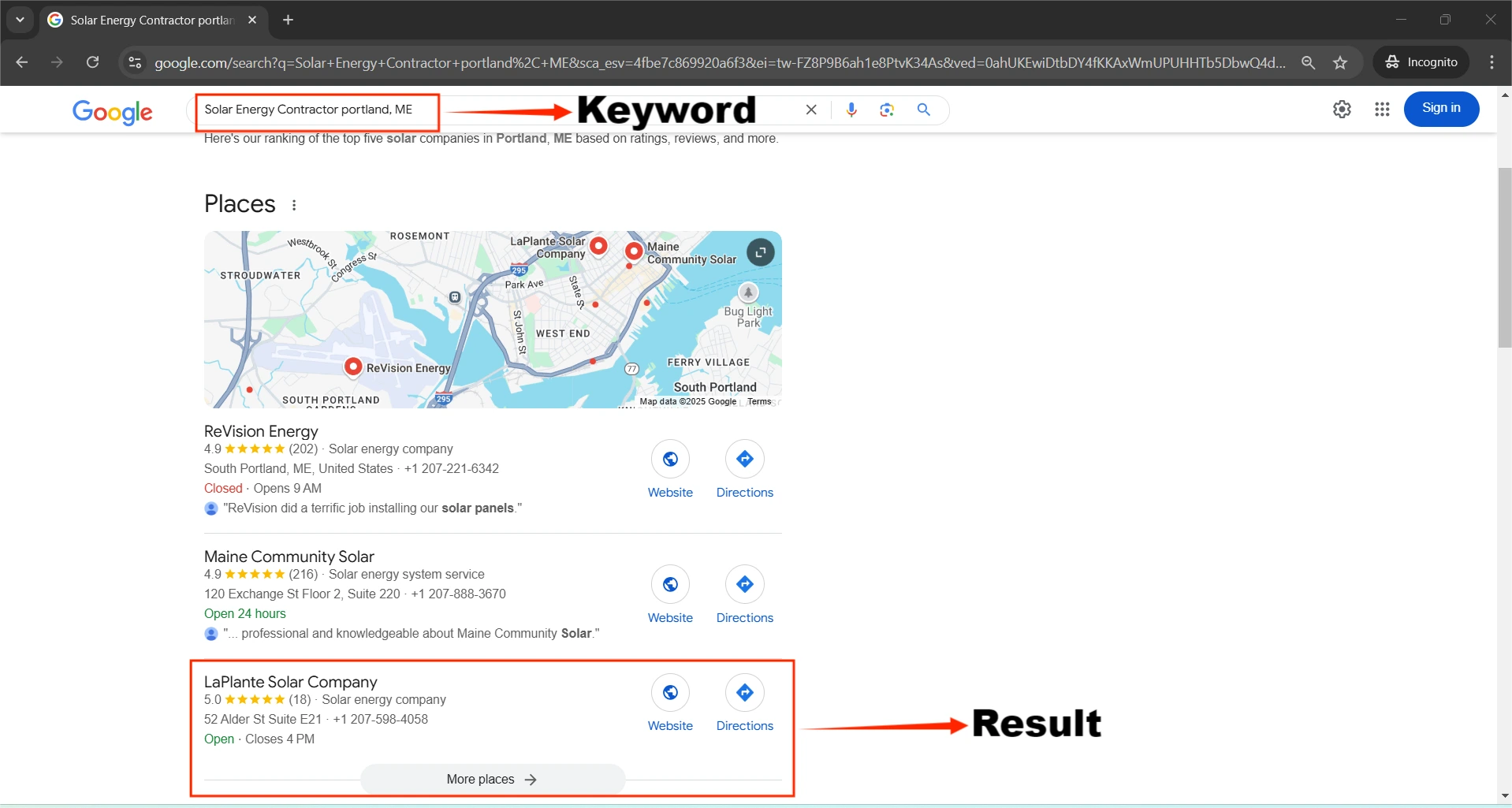This screenshot has width=1512, height=808.
Task: Select Maine Community Solar map pin
Action: [634, 251]
